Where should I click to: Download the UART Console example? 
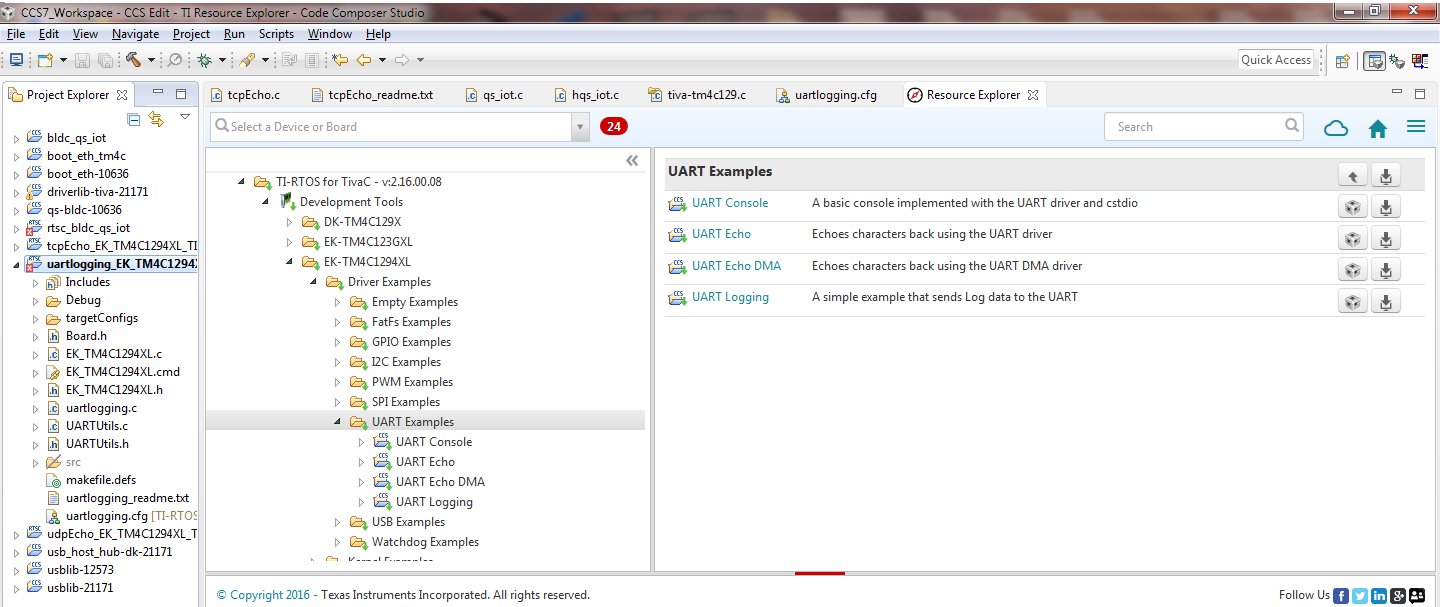tap(1386, 208)
